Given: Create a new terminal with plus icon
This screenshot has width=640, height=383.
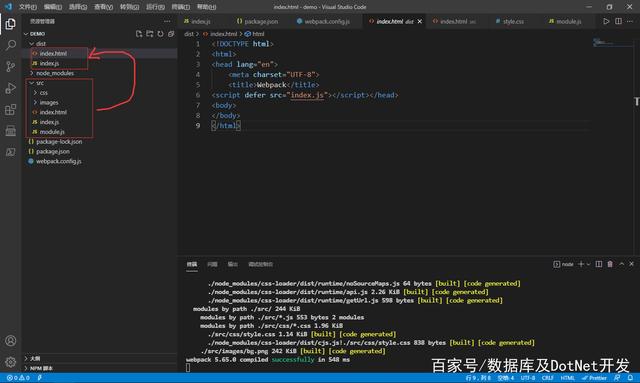Looking at the screenshot, I should 581,264.
